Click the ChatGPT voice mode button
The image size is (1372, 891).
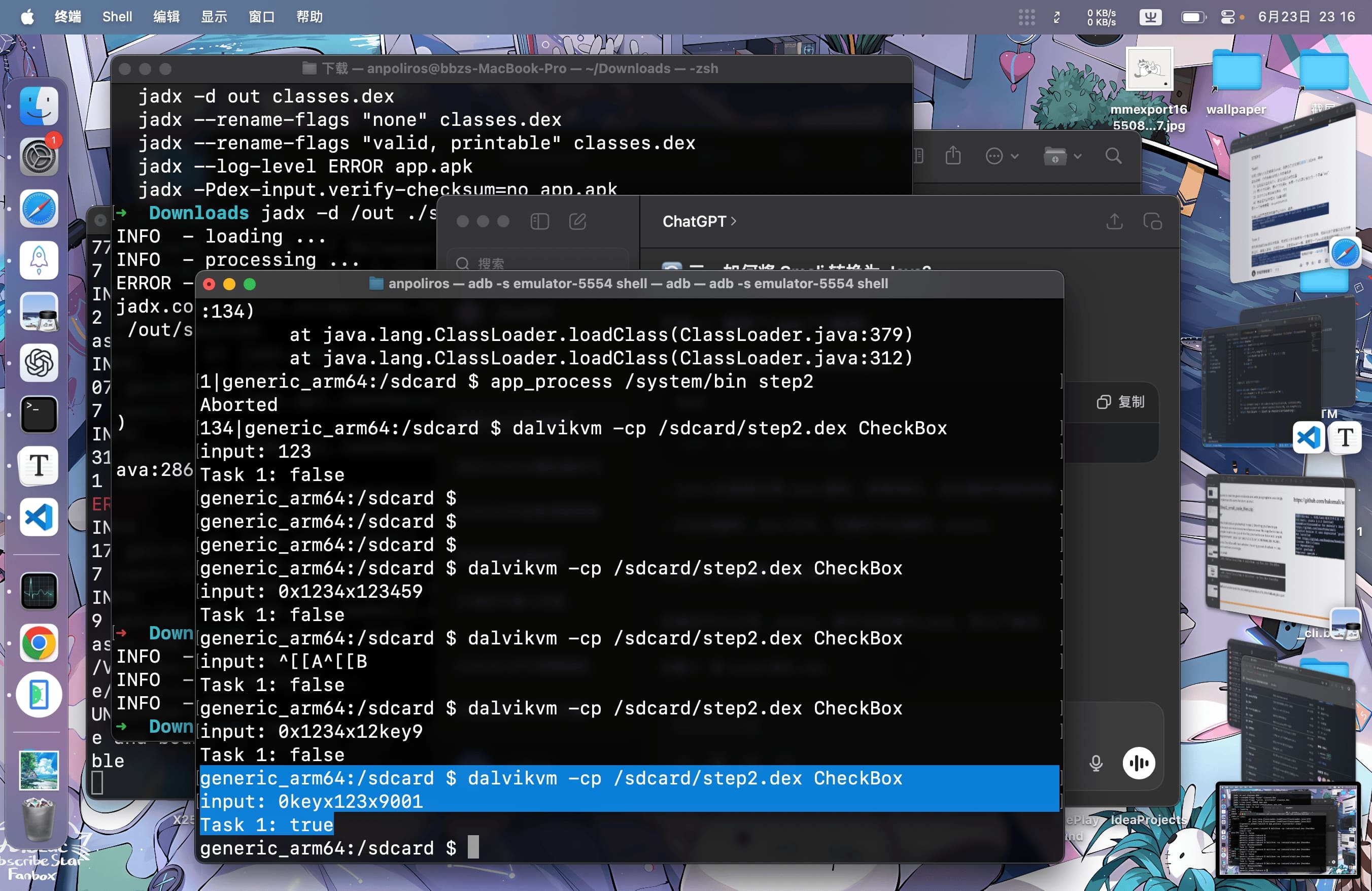pyautogui.click(x=1139, y=763)
